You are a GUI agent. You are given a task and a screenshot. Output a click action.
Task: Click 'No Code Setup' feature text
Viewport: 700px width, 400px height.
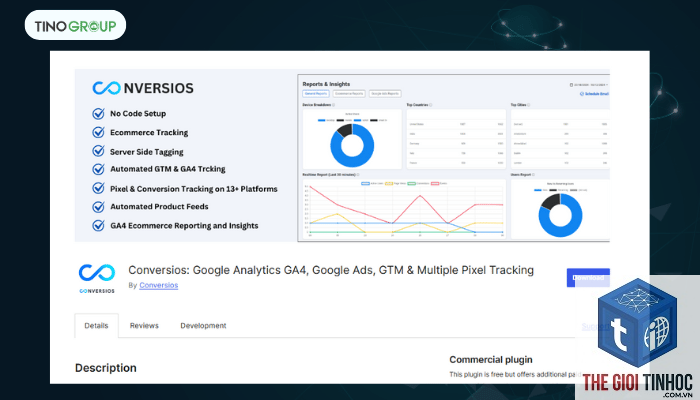138,113
